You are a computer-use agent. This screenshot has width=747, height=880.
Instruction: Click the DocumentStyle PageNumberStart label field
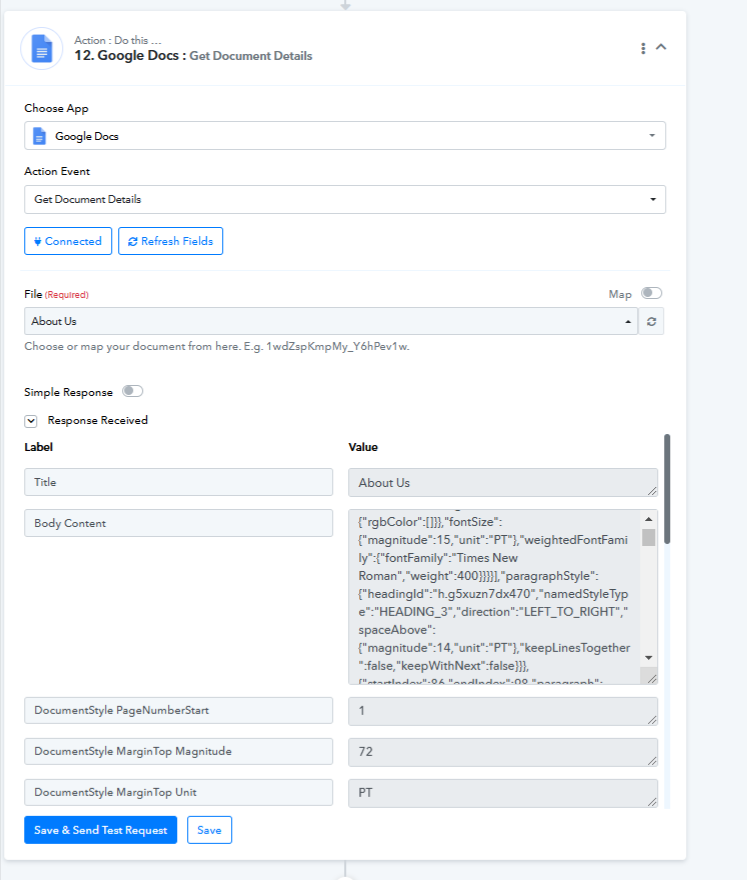(178, 711)
